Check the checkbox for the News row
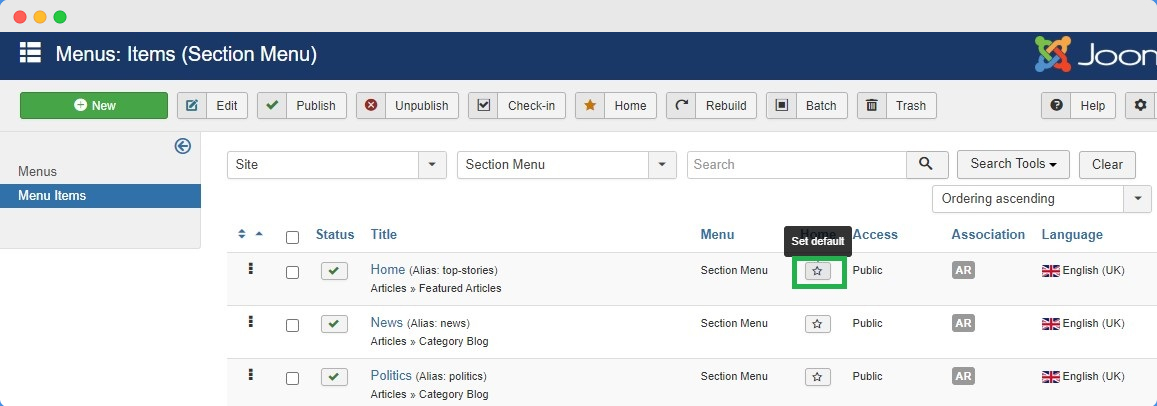Viewport: 1157px width, 406px height. point(292,326)
